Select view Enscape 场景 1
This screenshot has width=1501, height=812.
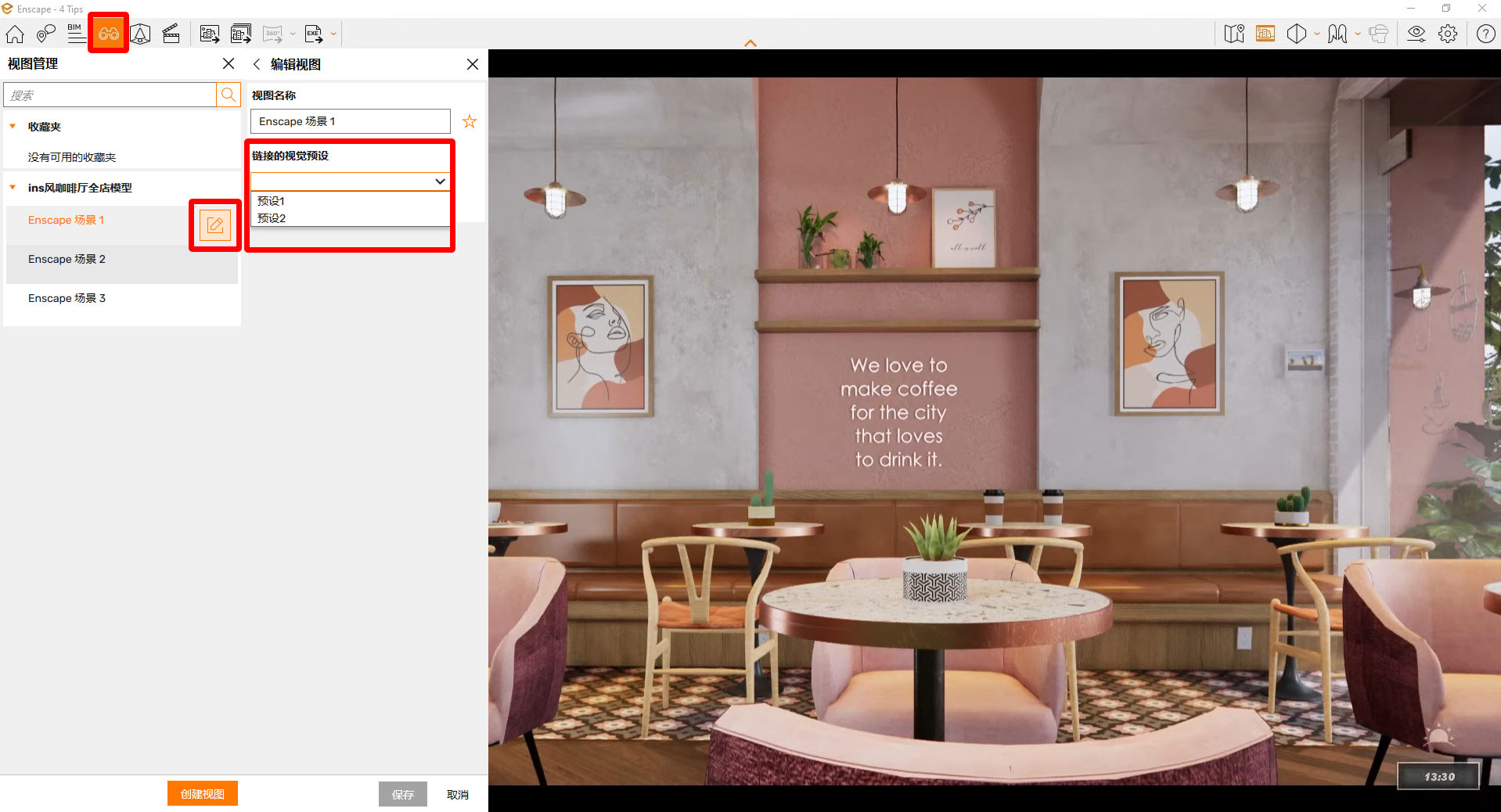coord(67,220)
